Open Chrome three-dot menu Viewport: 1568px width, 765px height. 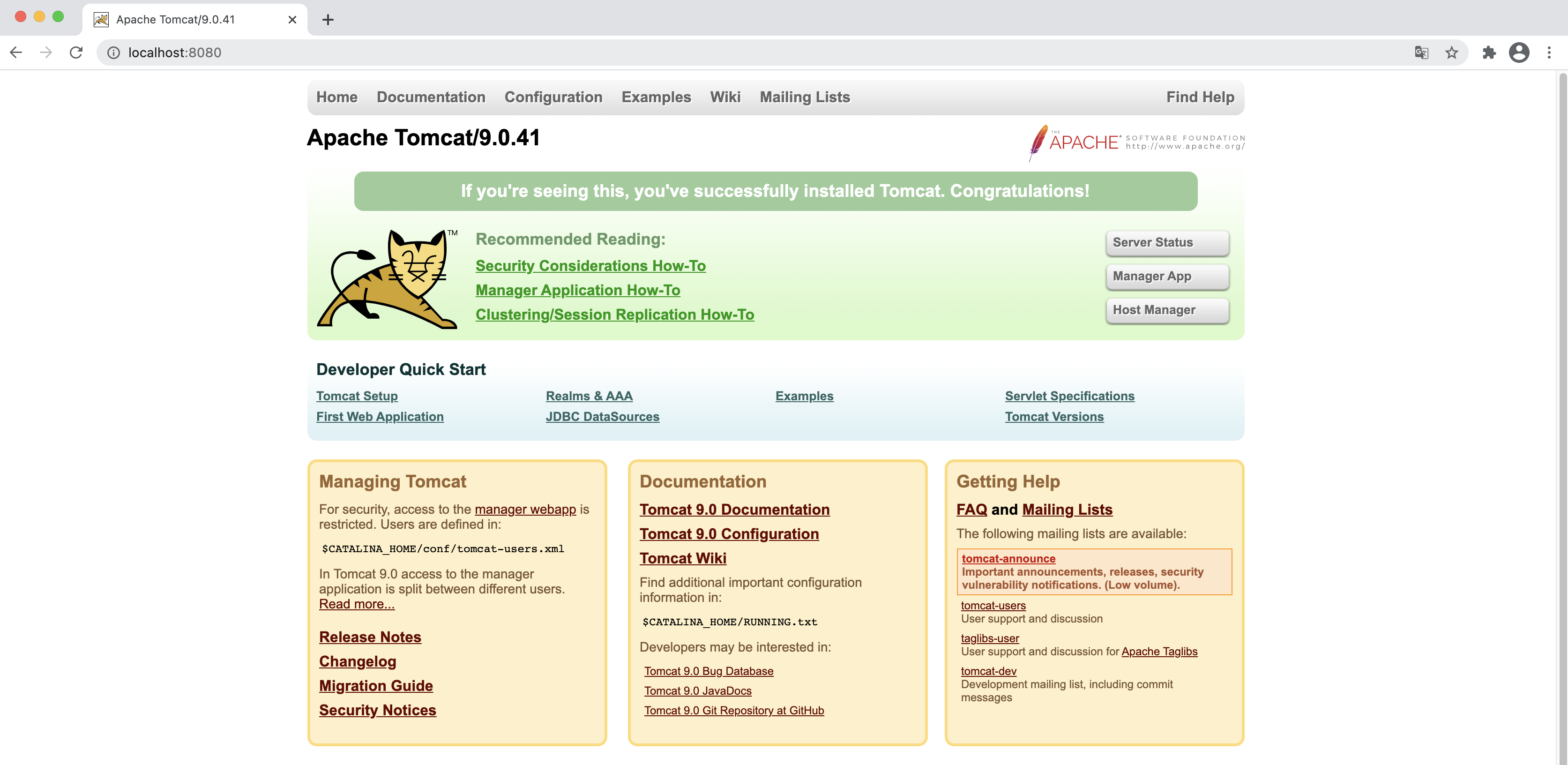click(x=1549, y=52)
